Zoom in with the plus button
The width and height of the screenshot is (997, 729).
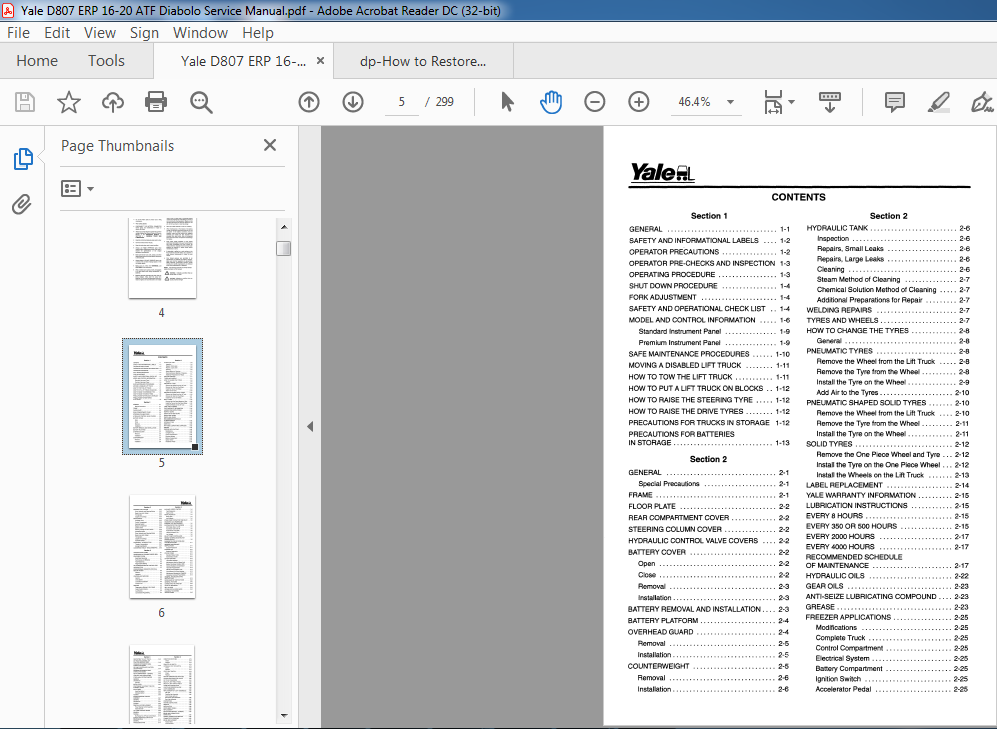(x=638, y=102)
